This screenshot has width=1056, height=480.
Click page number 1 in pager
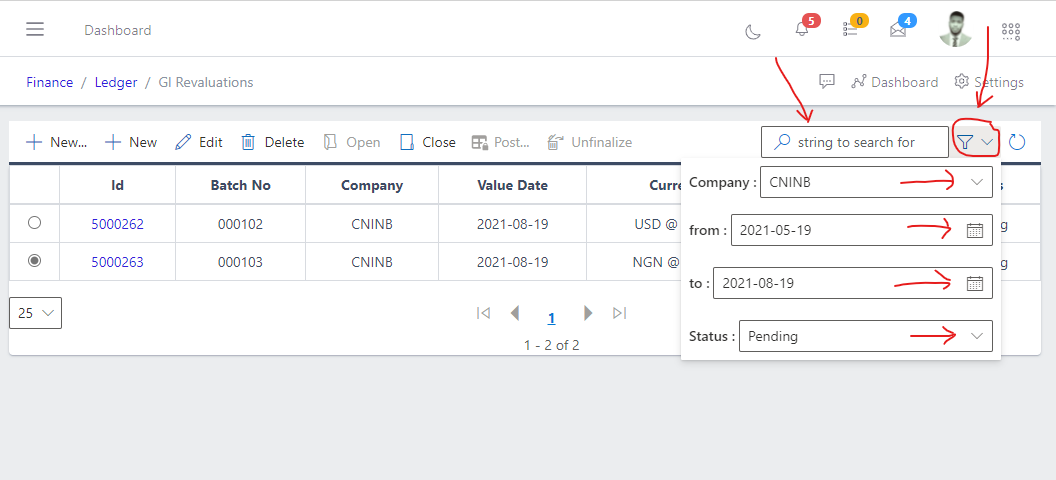pos(552,318)
